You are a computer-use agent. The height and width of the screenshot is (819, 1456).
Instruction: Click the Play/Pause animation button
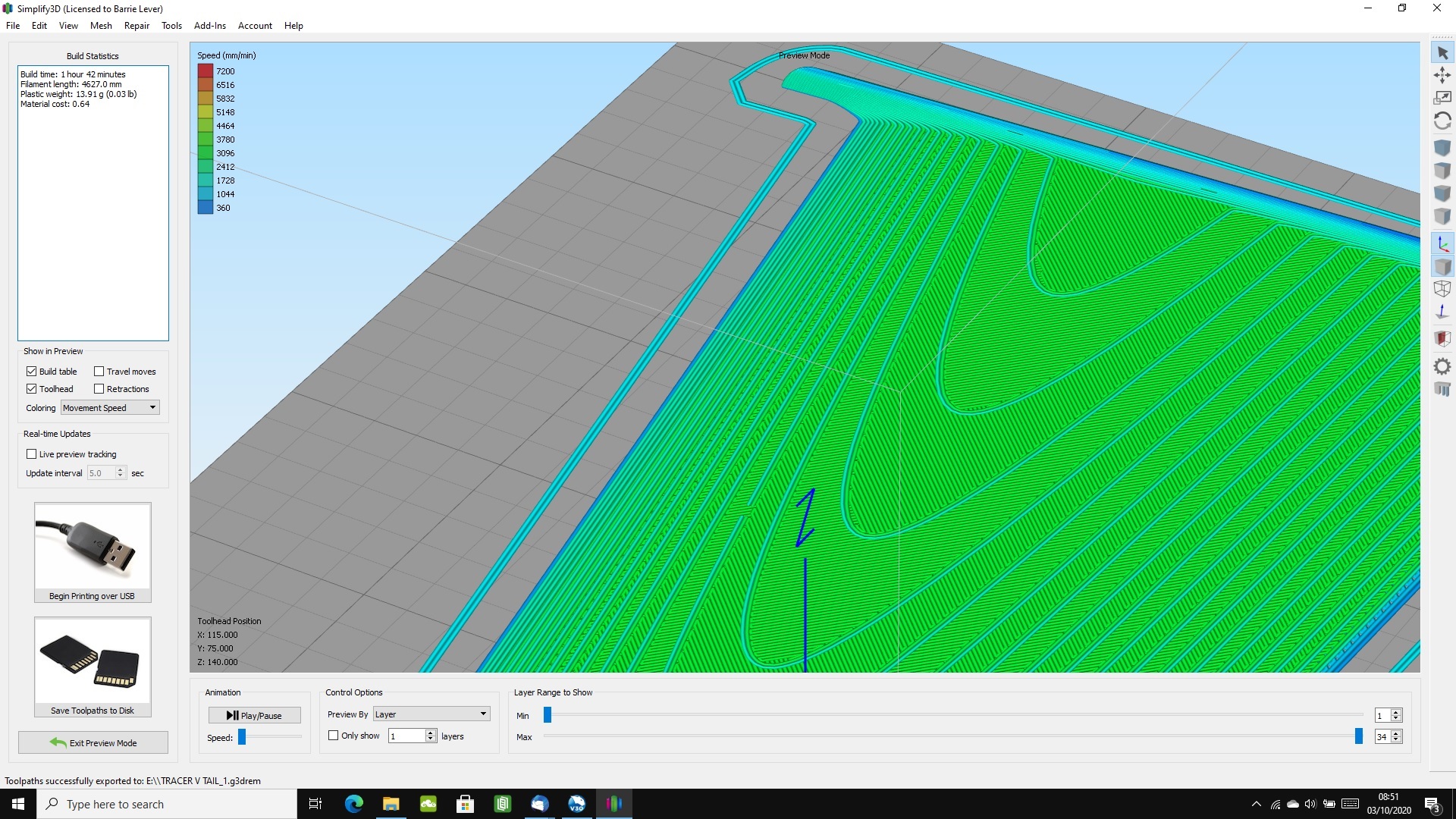click(x=255, y=715)
